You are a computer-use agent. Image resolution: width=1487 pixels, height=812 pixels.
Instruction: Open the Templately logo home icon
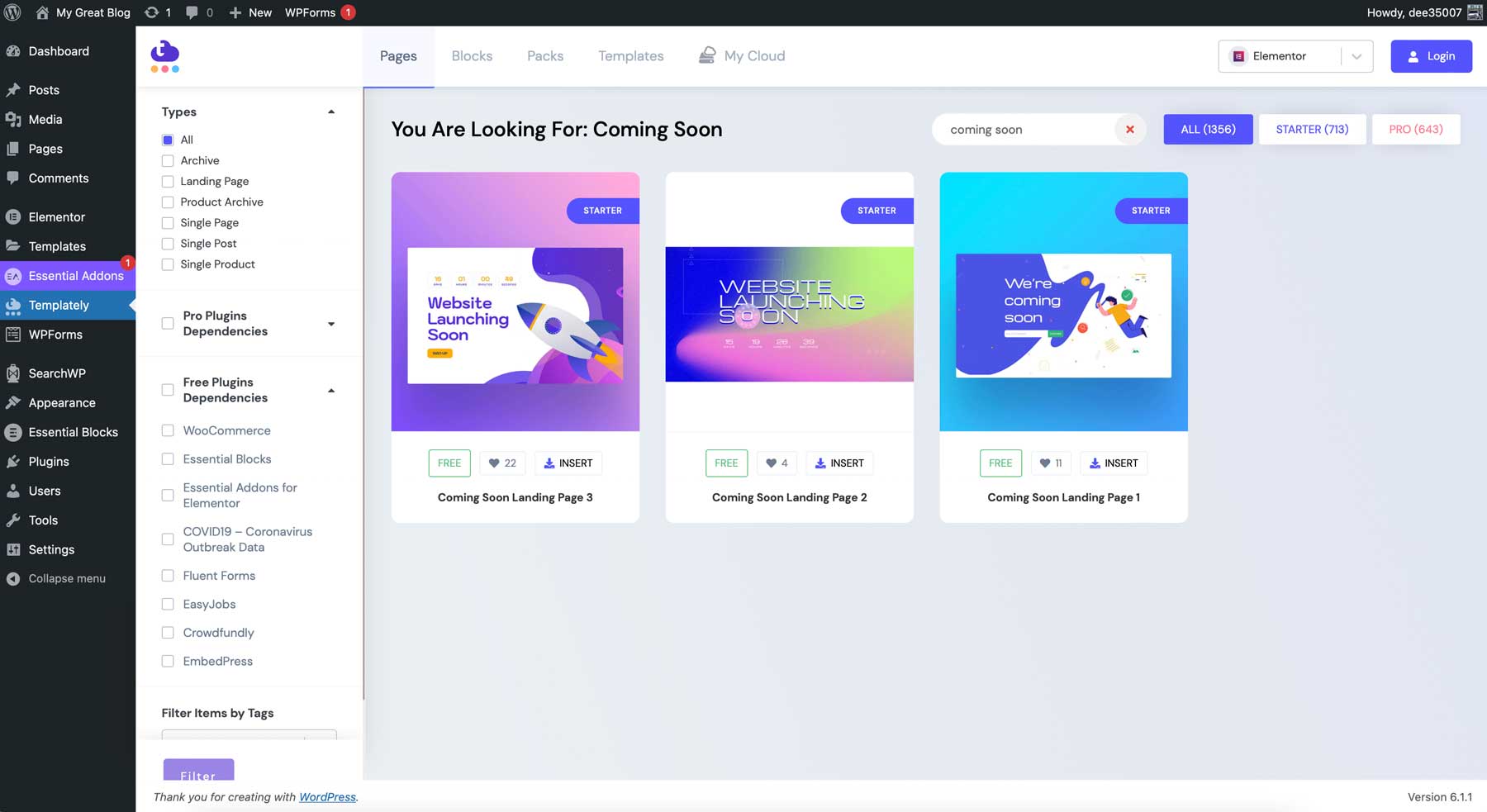tap(164, 55)
